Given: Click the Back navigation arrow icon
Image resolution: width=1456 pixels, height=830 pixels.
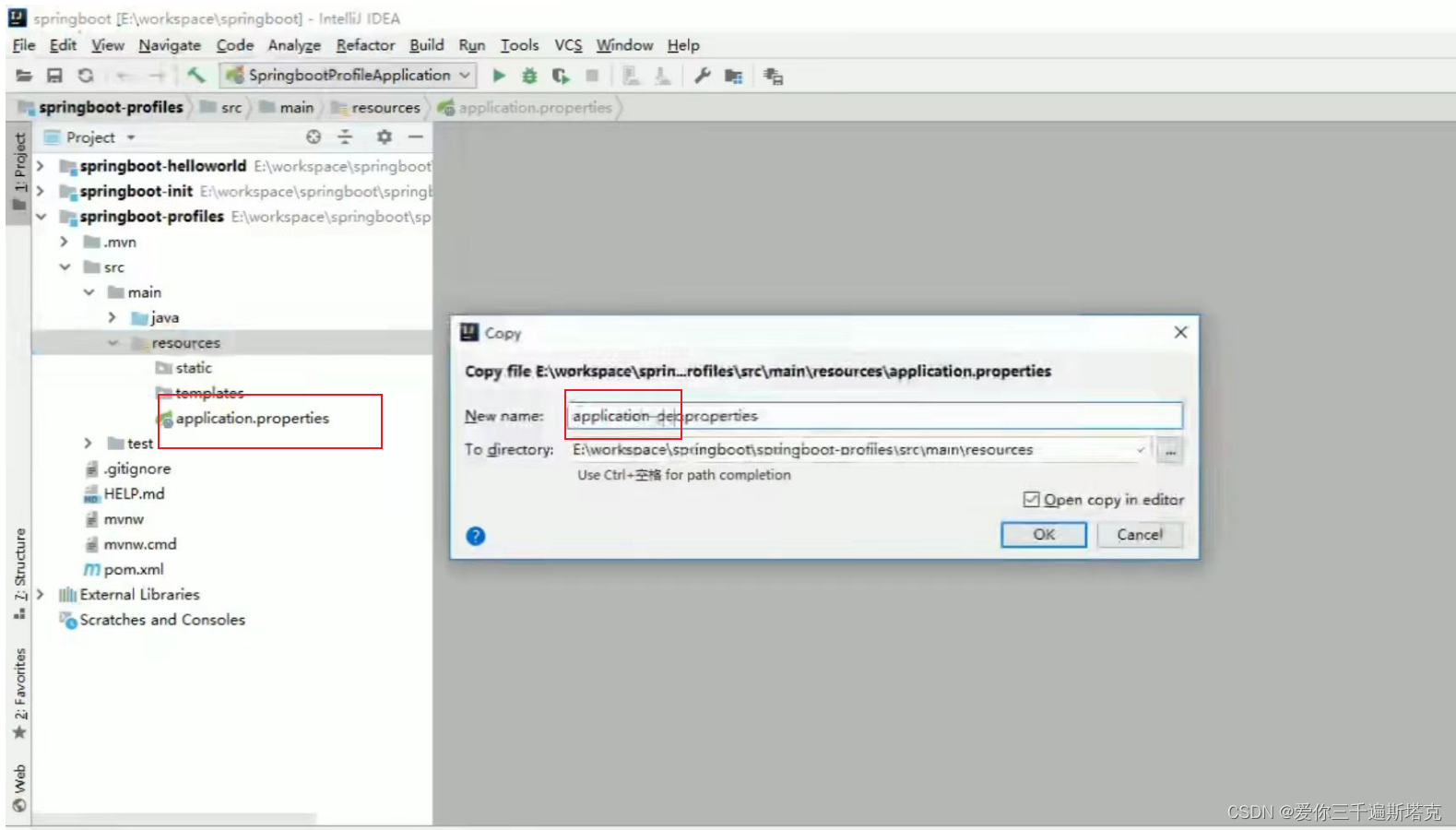Looking at the screenshot, I should (124, 76).
